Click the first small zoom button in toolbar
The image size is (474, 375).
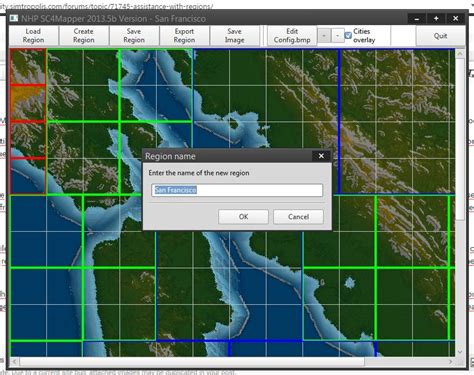click(x=324, y=36)
